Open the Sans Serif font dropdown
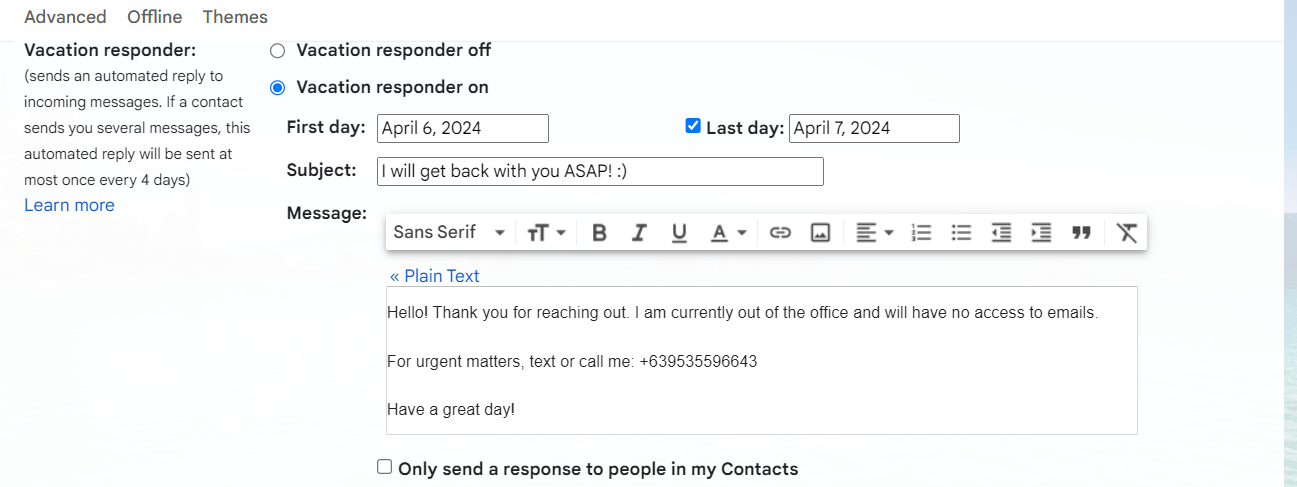This screenshot has width=1297, height=487. pyautogui.click(x=450, y=233)
